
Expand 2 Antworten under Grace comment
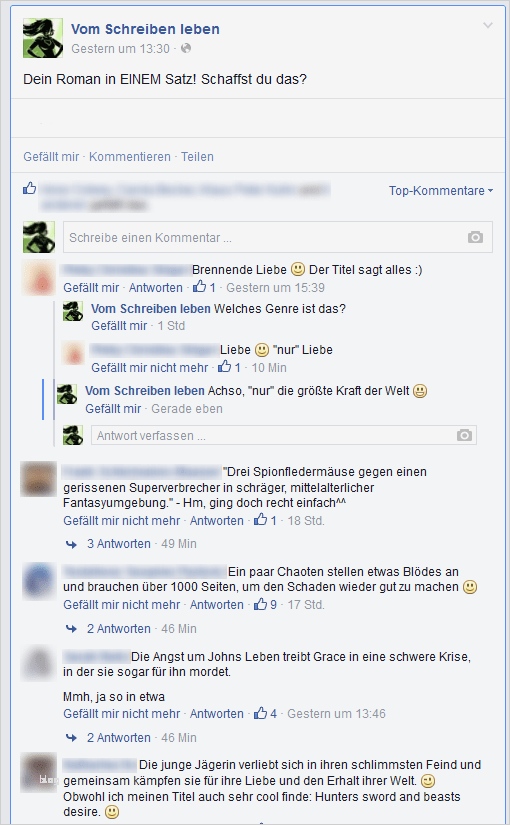coord(118,737)
